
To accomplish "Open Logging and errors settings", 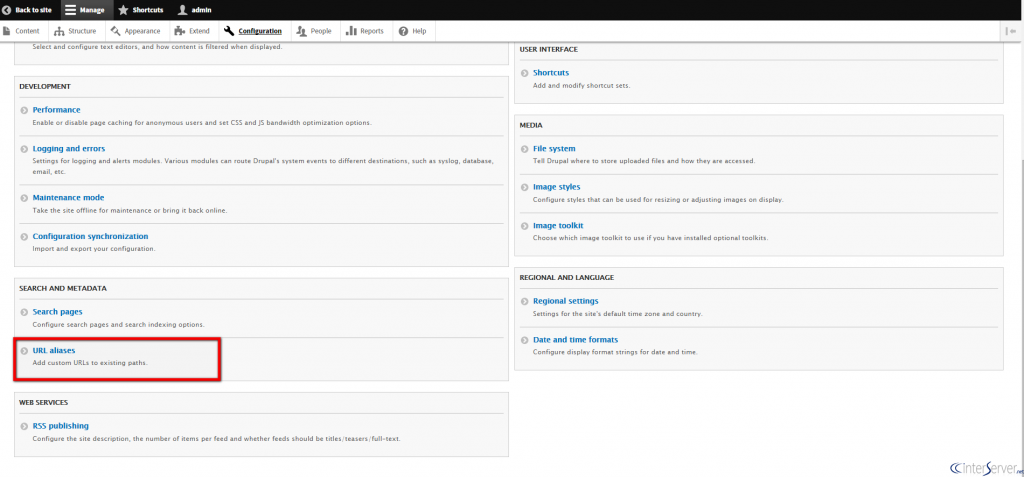I will click(x=69, y=148).
